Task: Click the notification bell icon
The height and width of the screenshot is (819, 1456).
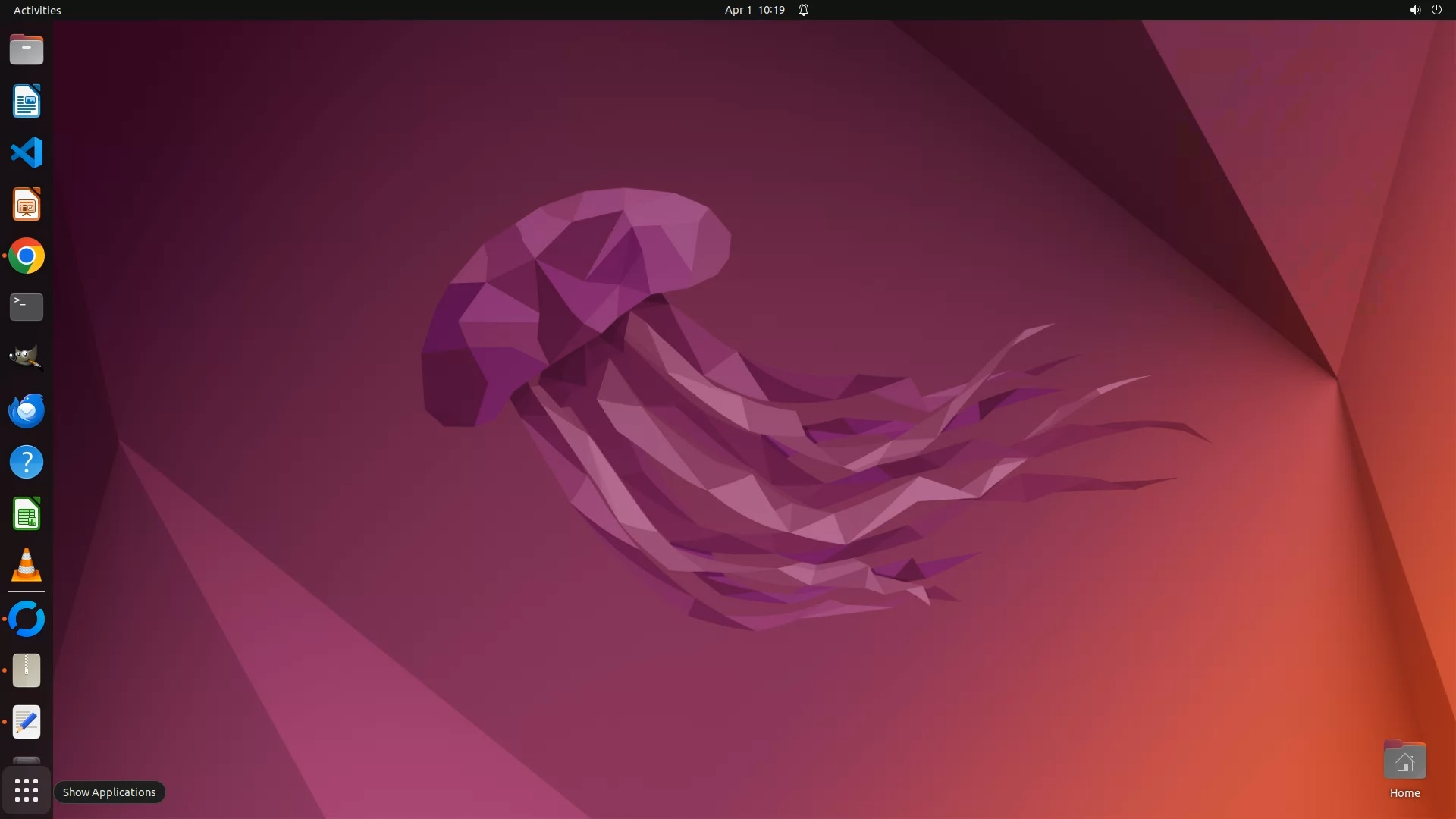Action: (x=804, y=10)
